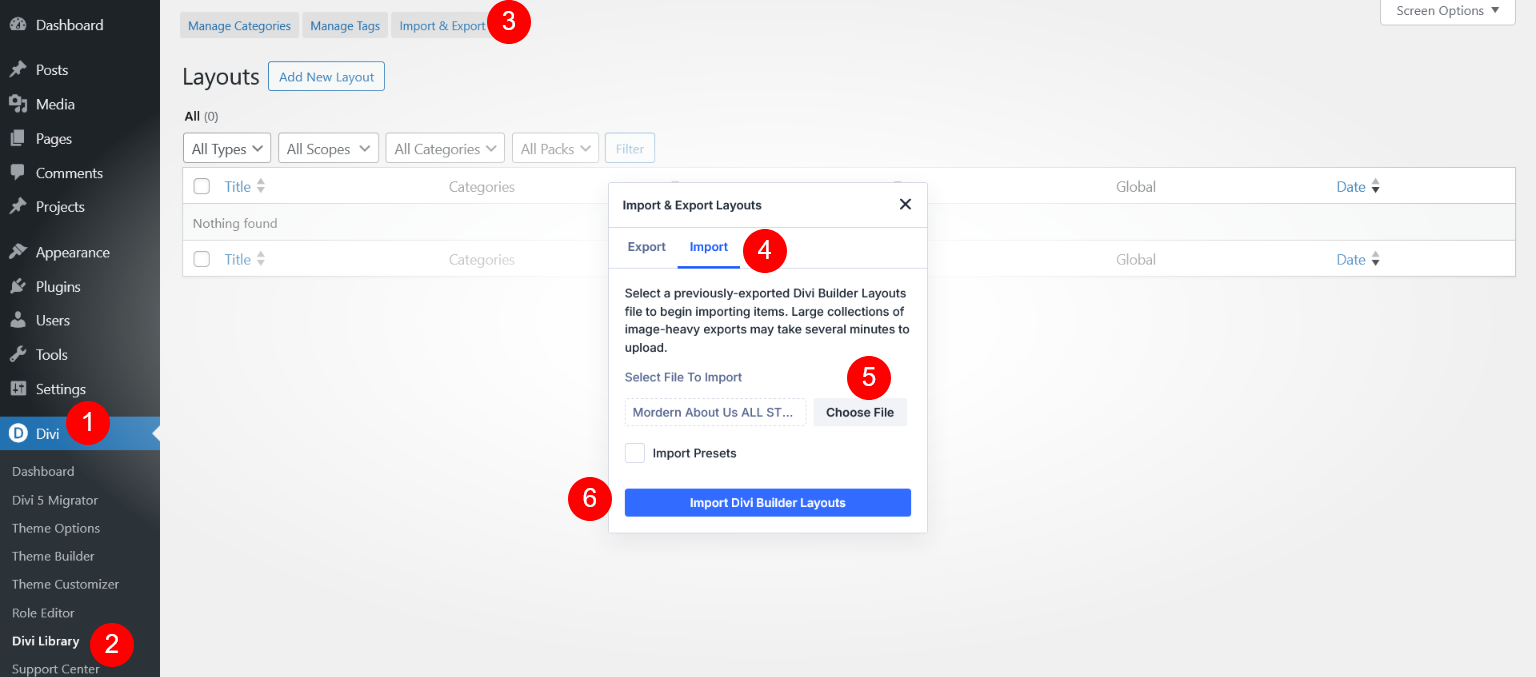This screenshot has height=677, width=1536.
Task: Click the Settings menu label
Action: tap(61, 389)
